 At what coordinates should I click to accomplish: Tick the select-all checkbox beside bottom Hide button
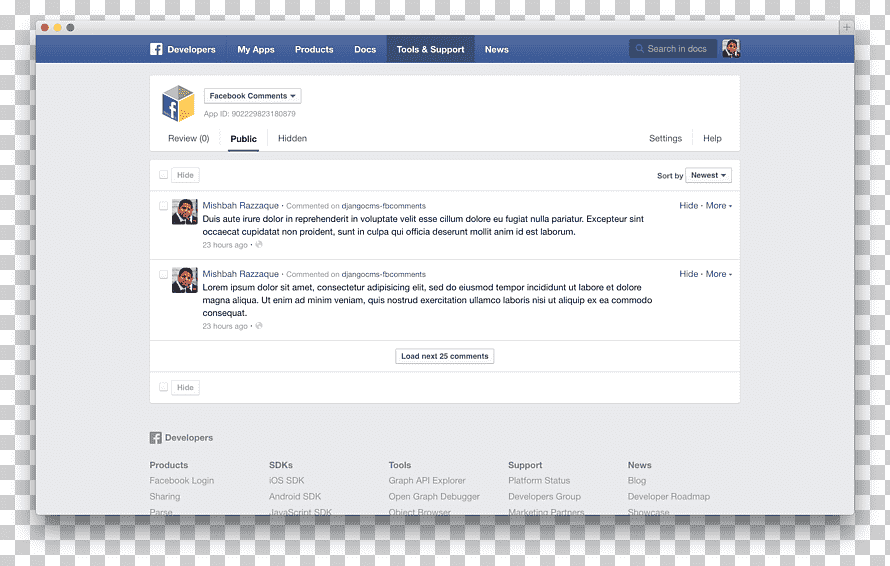click(x=163, y=387)
